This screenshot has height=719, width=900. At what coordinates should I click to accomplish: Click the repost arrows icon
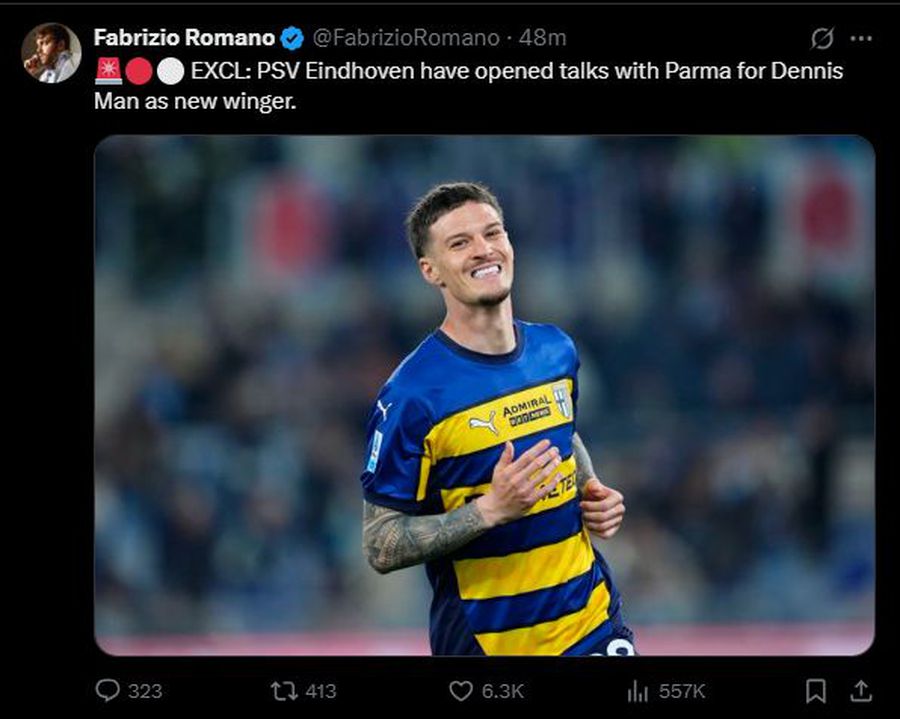point(284,689)
